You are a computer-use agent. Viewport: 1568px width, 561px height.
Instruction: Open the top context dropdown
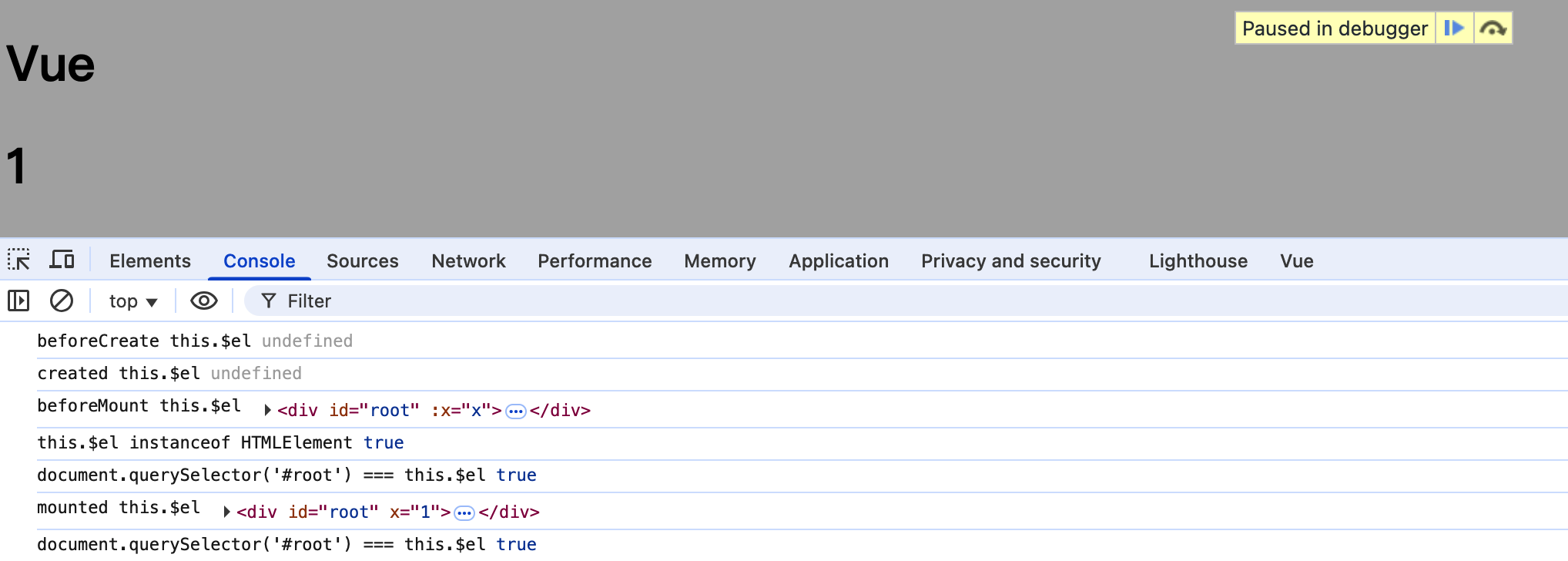coord(133,301)
